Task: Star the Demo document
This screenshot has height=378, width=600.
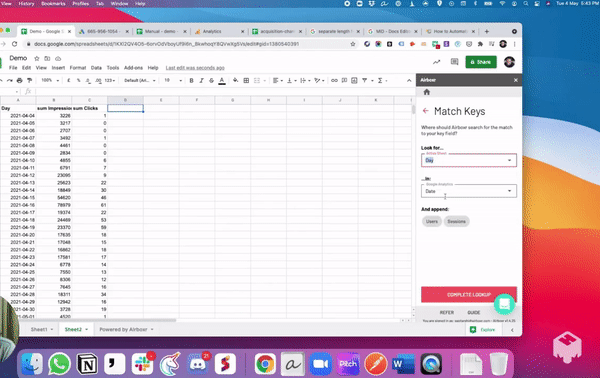Action: 37,59
